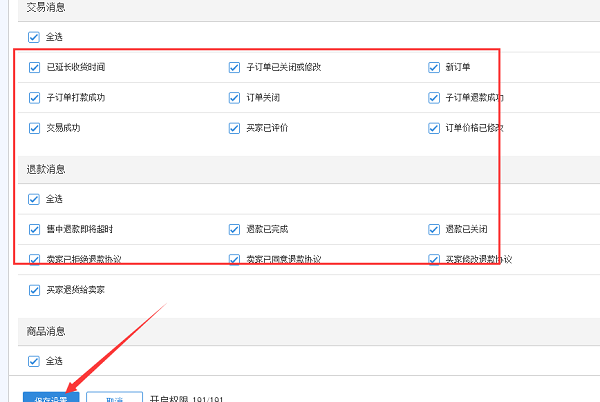
Task: Toggle the 子订单已关闭或修改 checkbox
Action: 234,67
